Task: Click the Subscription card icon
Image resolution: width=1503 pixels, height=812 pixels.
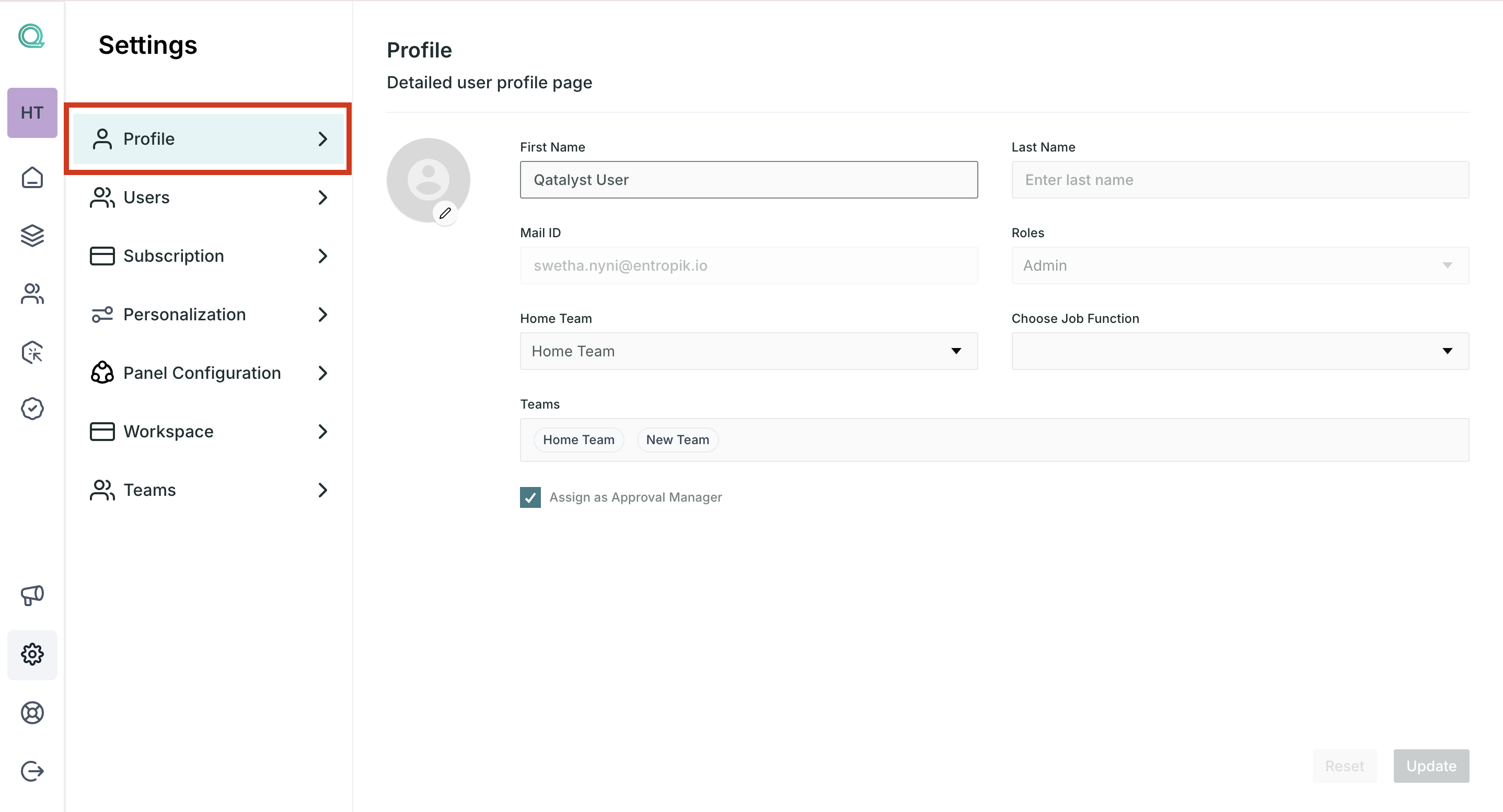Action: 102,256
